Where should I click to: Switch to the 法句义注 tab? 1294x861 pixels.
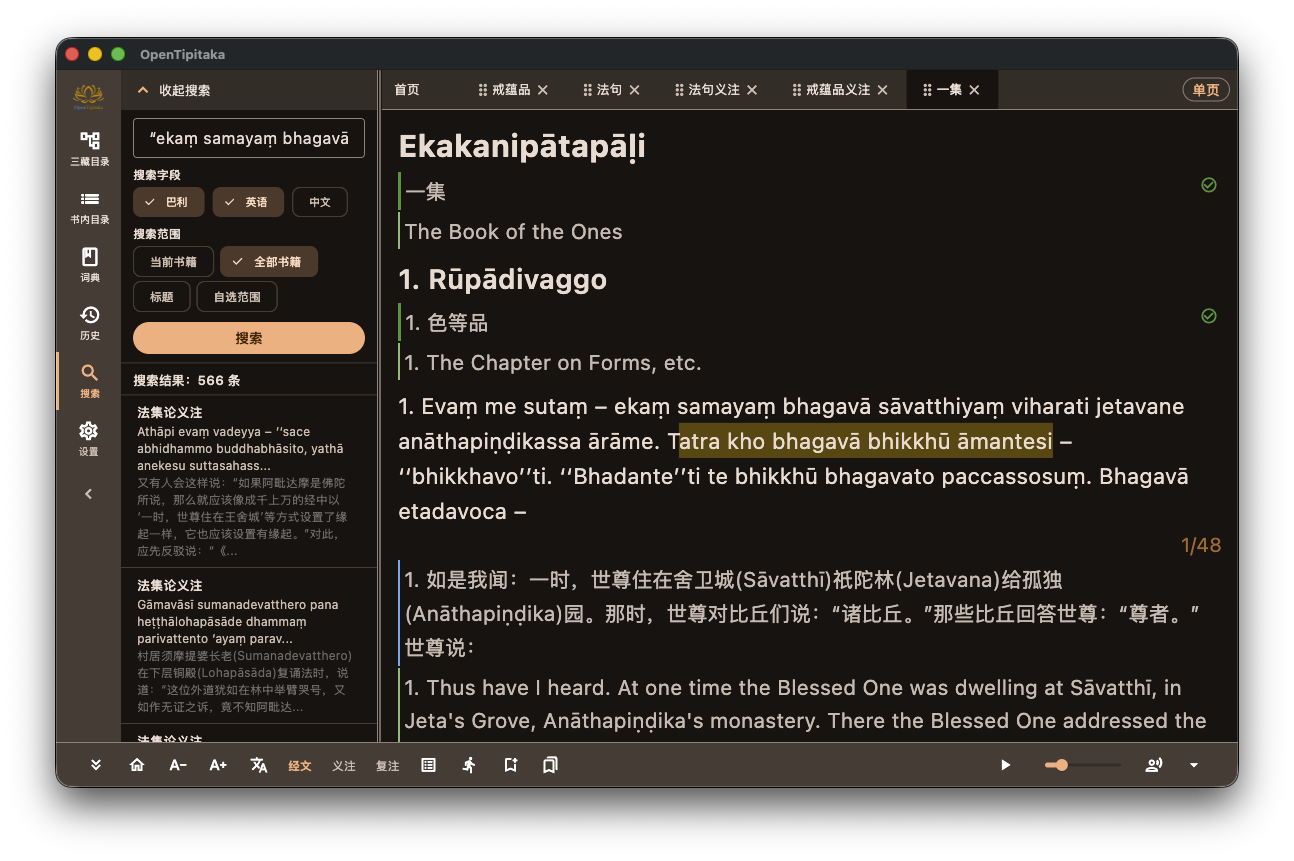714,90
